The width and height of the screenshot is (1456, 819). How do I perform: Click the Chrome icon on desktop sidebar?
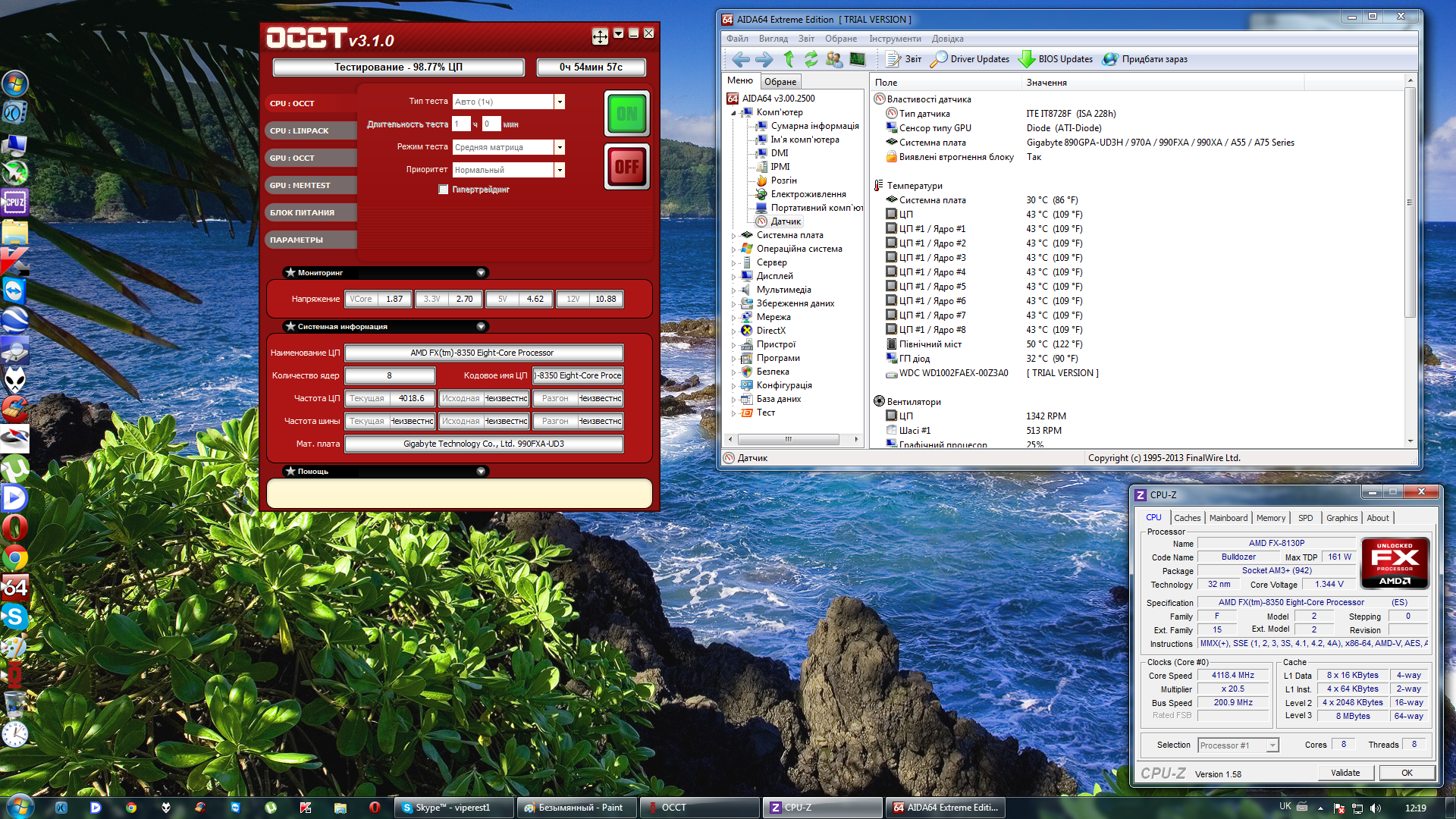(x=14, y=559)
